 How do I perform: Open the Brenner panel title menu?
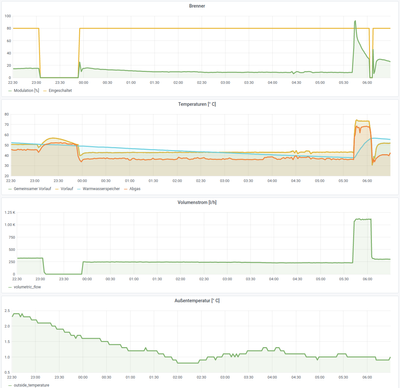197,6
